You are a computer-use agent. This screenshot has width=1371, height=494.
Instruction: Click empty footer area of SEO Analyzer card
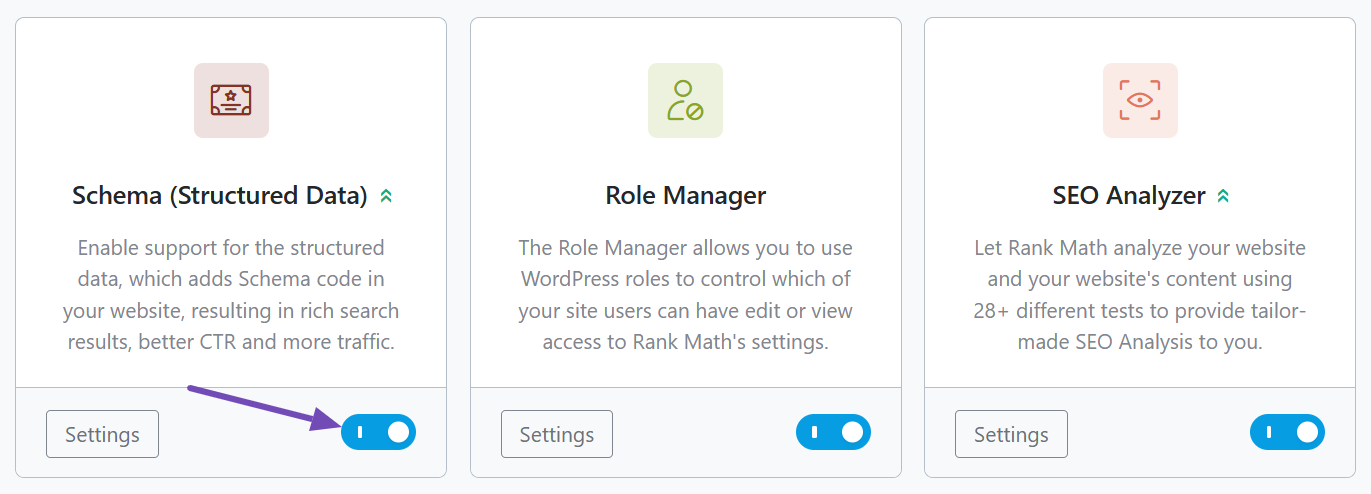coord(1158,434)
